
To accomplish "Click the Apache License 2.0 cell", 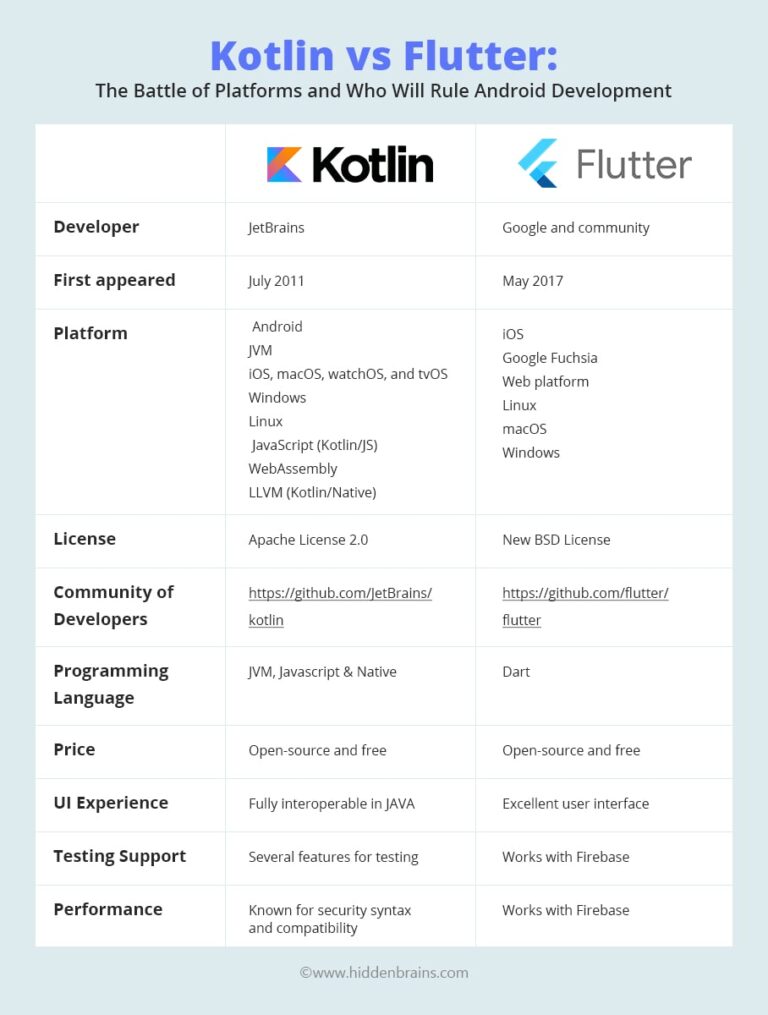I will [308, 540].
